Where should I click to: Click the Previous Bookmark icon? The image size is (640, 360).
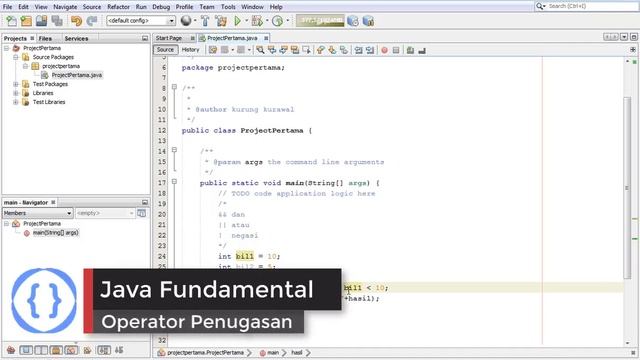(x=320, y=50)
